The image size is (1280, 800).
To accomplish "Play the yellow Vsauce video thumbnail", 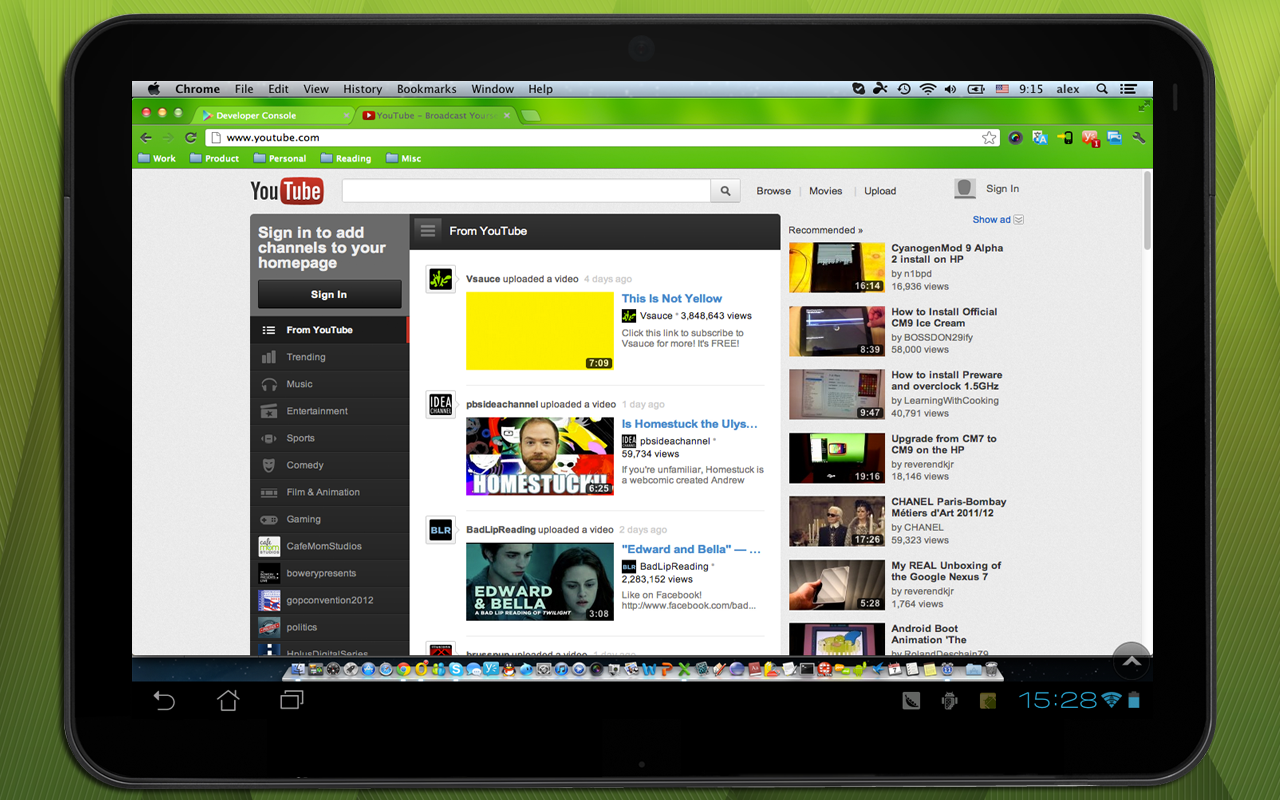I will click(x=540, y=331).
